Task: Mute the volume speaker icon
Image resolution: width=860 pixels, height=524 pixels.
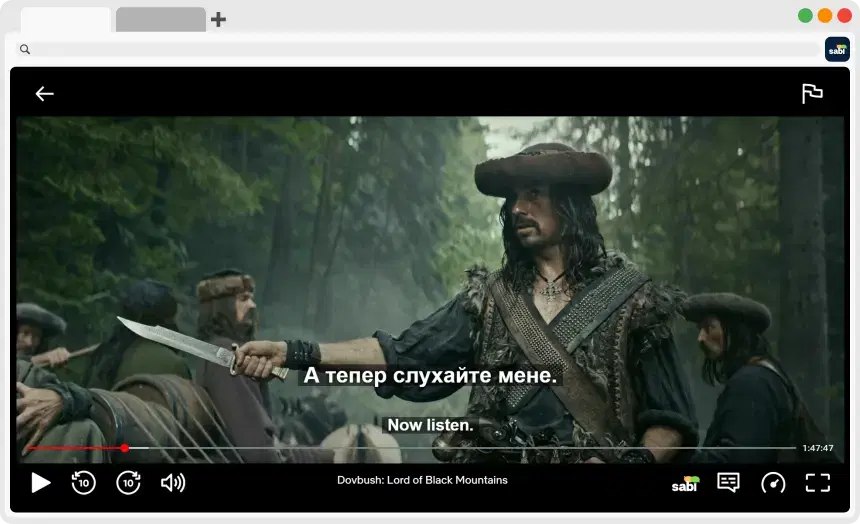Action: (x=173, y=483)
